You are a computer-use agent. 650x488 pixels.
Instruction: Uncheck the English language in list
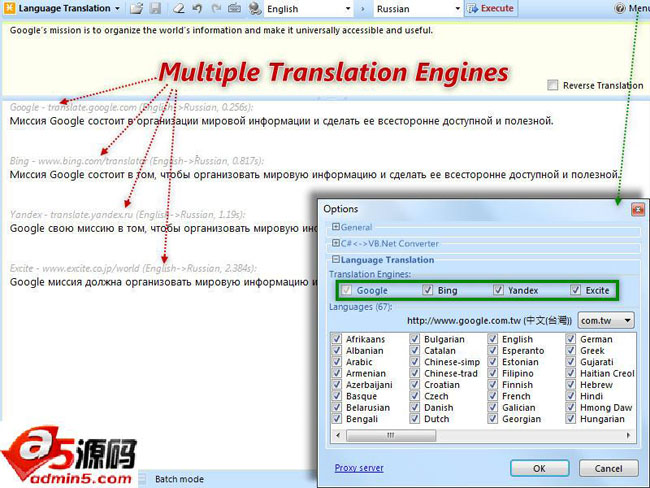tap(492, 339)
